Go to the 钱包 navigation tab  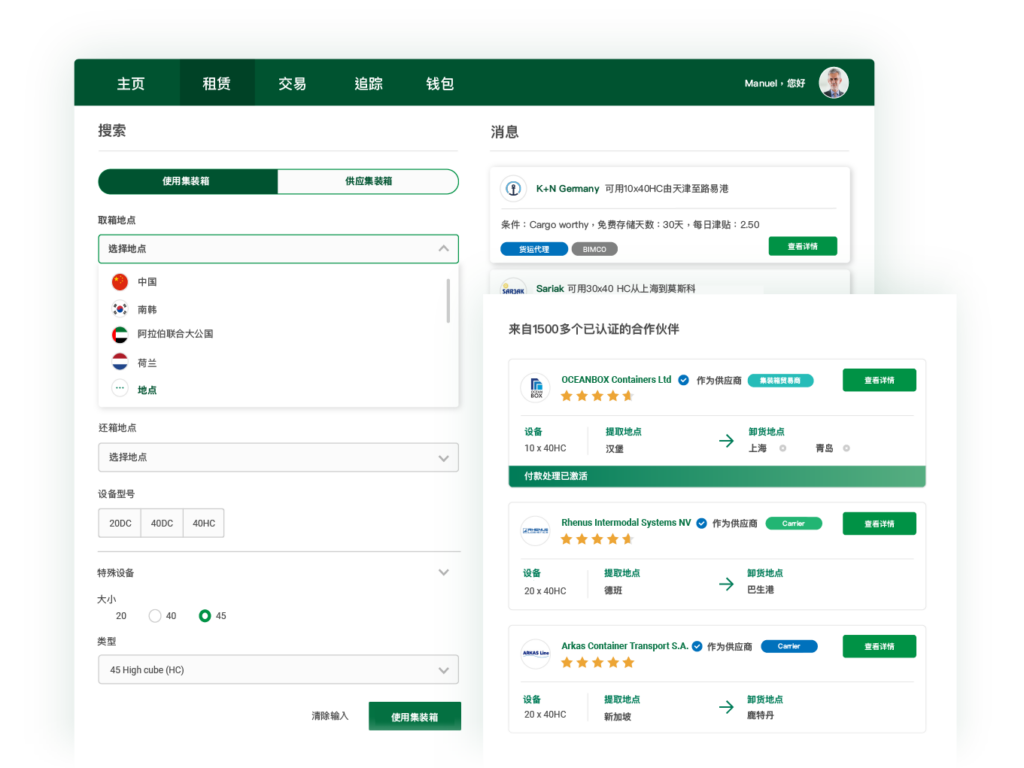pos(440,84)
